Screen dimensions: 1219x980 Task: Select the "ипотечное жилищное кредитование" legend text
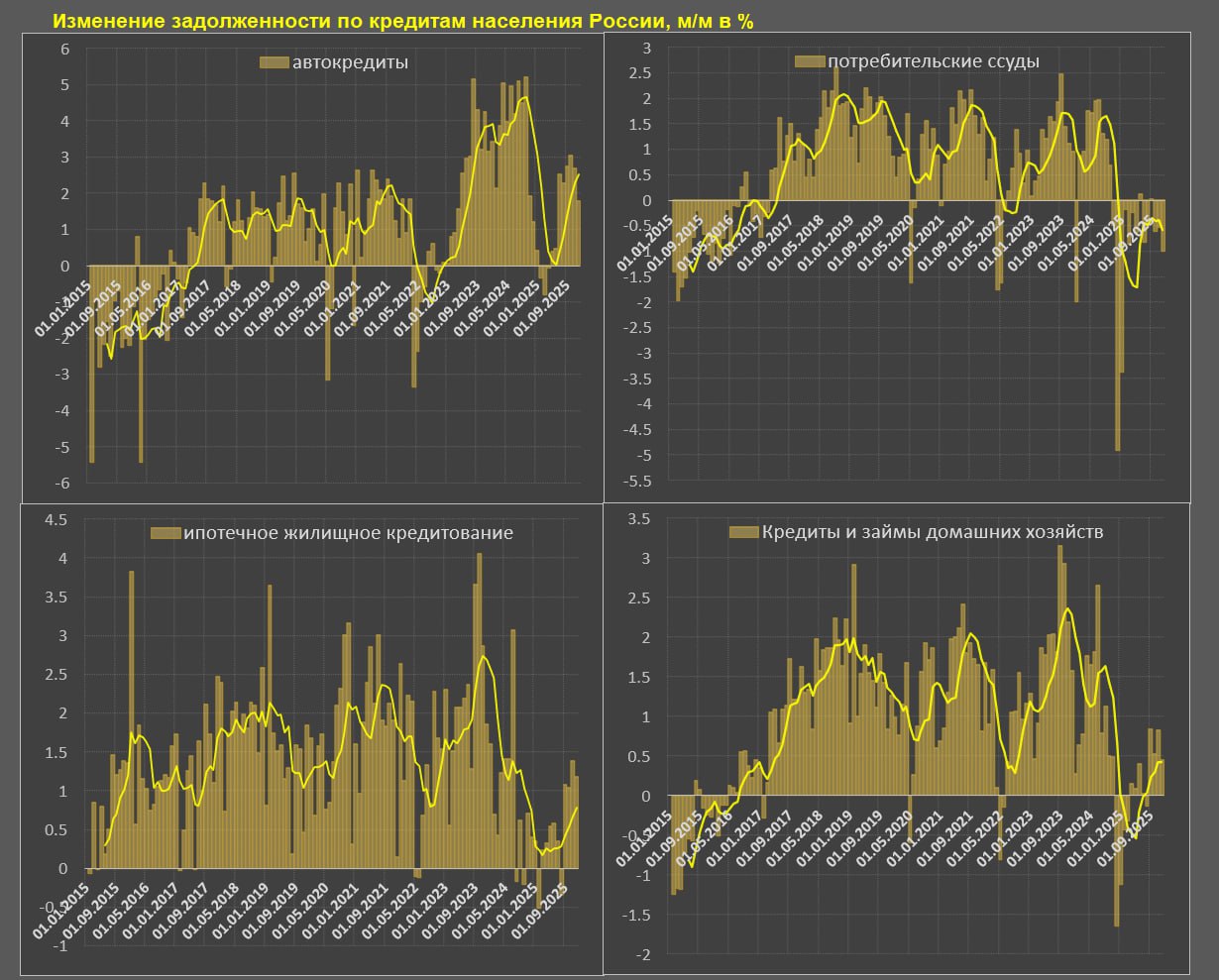coord(346,533)
